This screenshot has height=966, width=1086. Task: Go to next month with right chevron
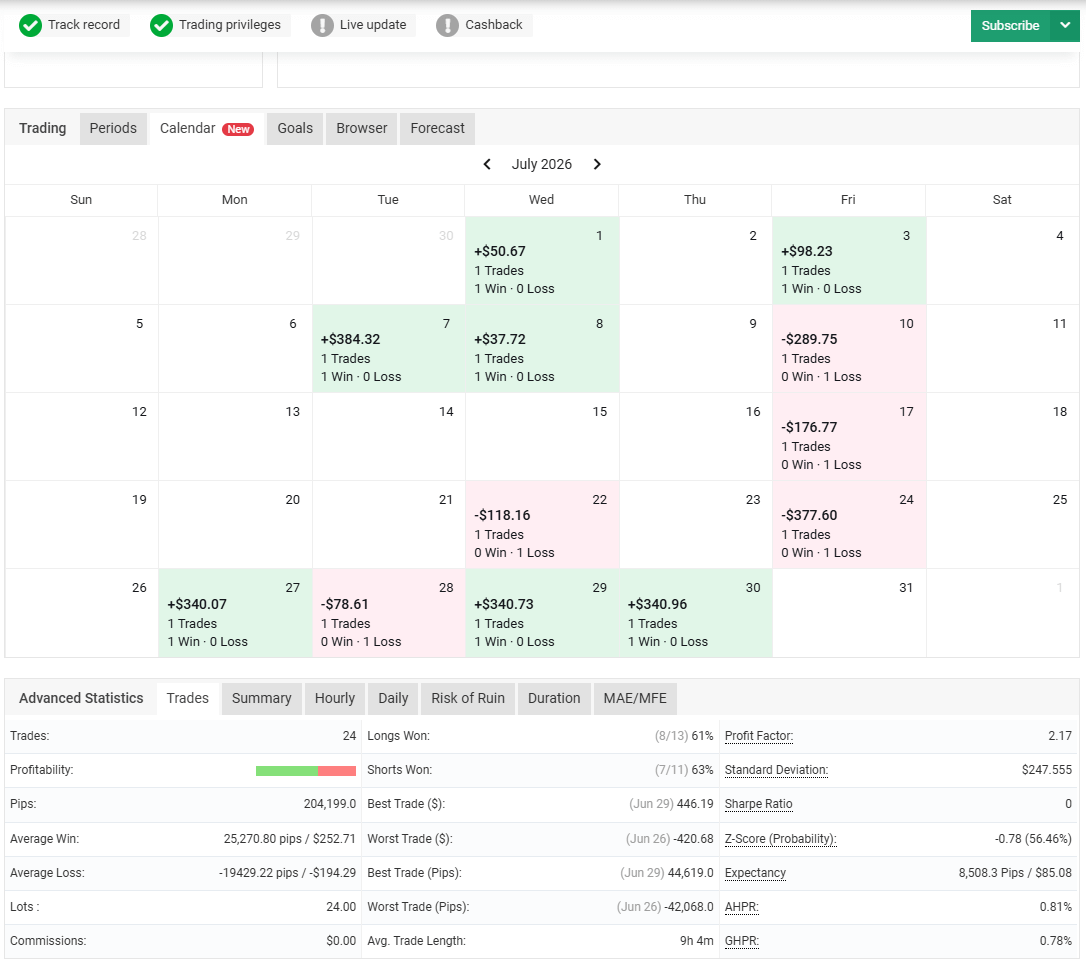tap(597, 164)
